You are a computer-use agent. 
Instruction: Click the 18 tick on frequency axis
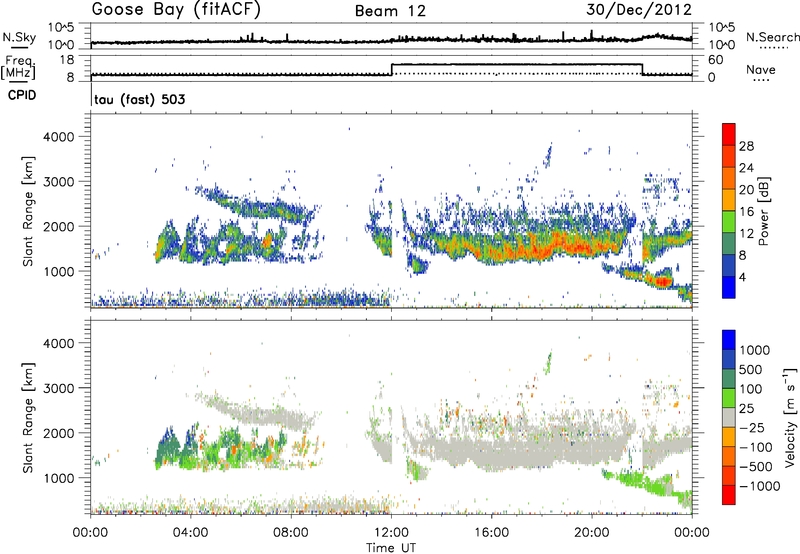[x=66, y=60]
